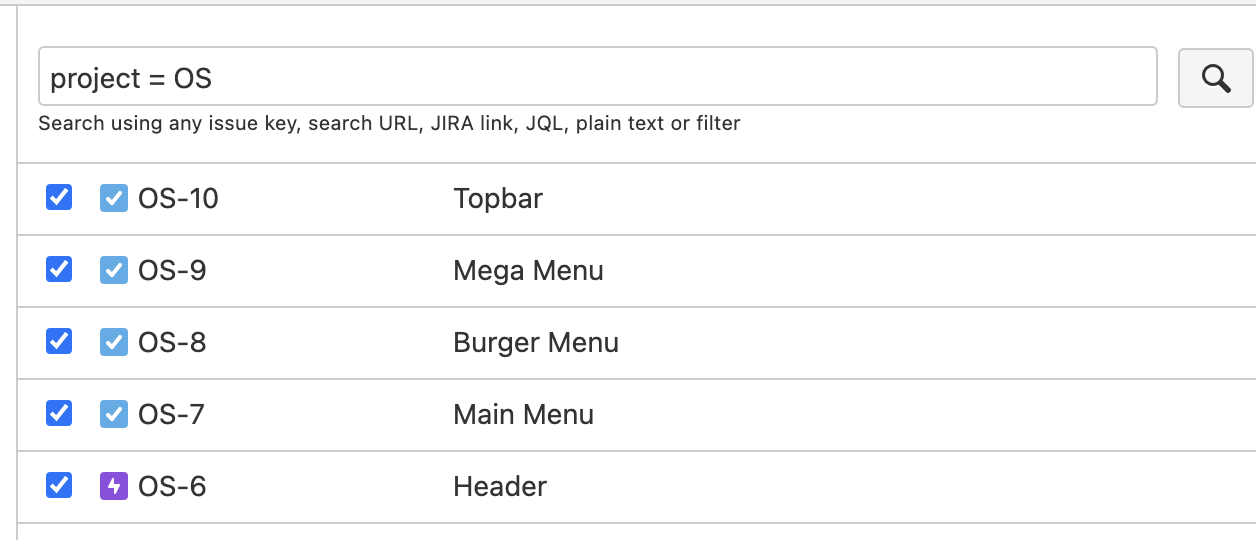Uncheck the OS-8 Burger Menu checkbox
This screenshot has height=540, width=1256.
click(59, 341)
